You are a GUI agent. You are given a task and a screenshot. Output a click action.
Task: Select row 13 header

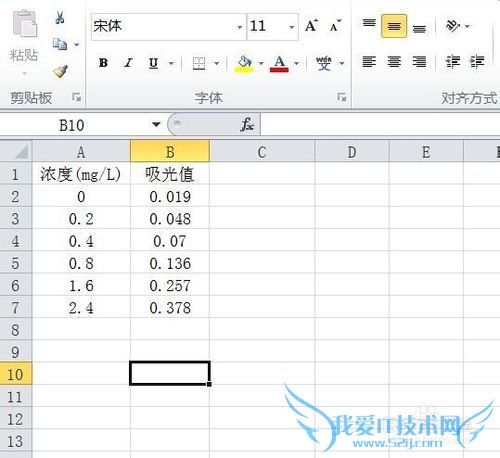(x=15, y=441)
